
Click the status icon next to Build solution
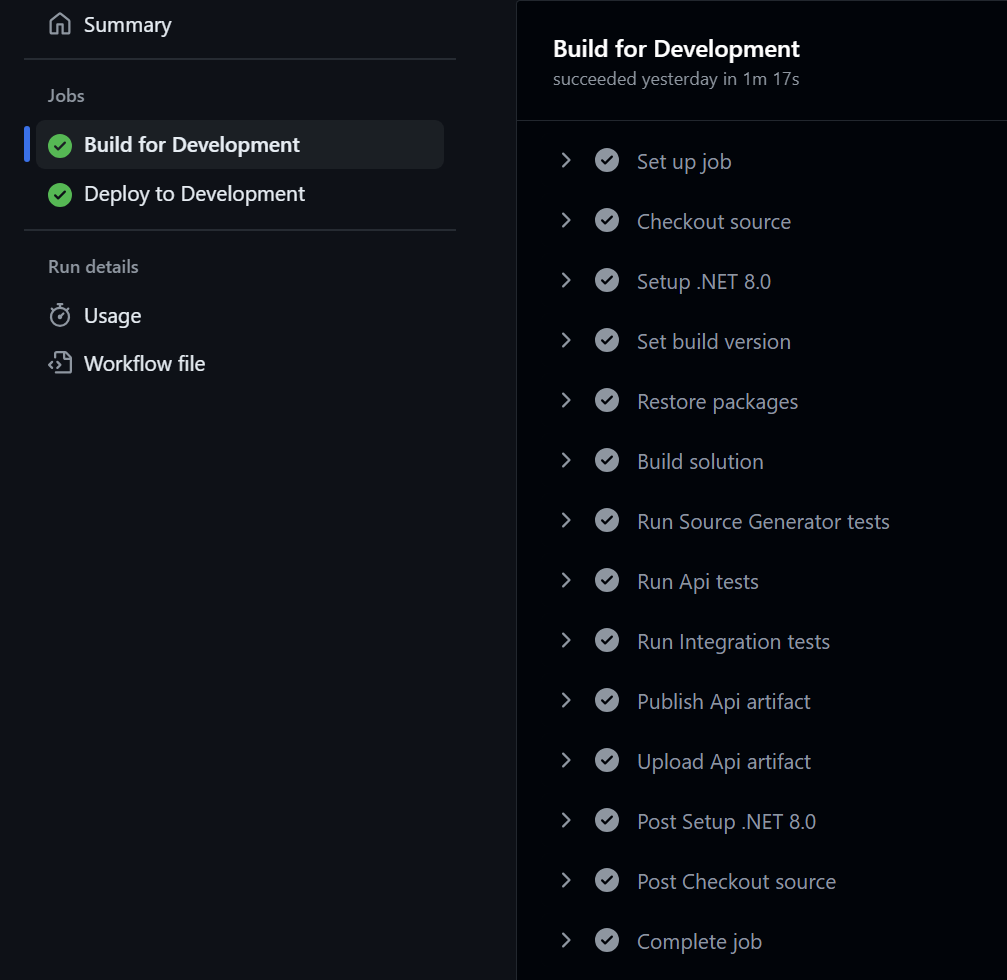coord(607,460)
